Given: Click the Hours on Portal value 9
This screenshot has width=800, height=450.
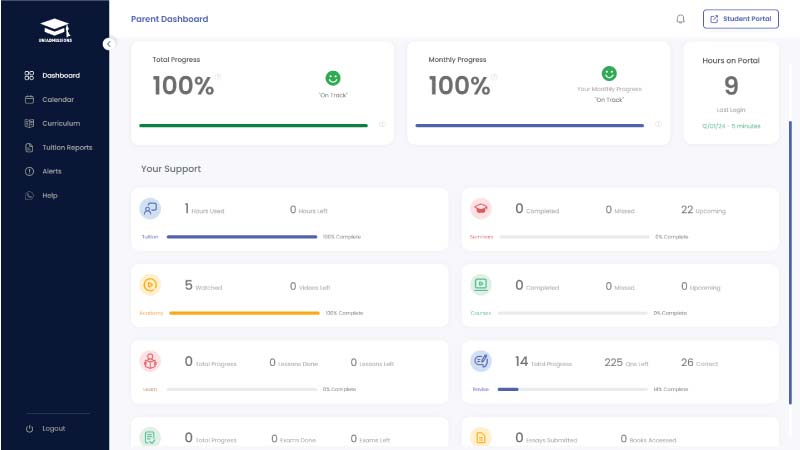Looking at the screenshot, I should pos(731,85).
